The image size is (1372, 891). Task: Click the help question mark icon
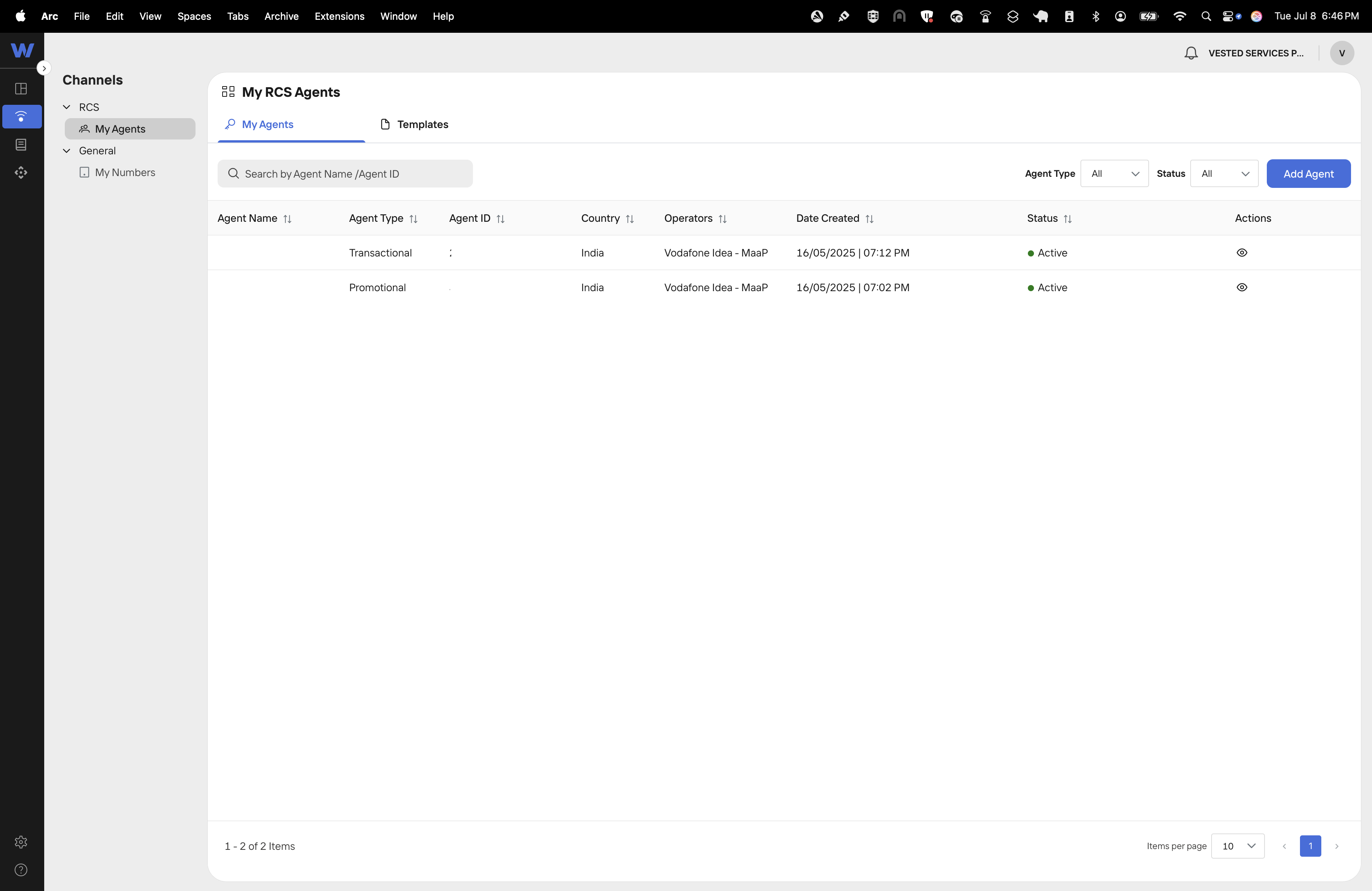pyautogui.click(x=21, y=870)
